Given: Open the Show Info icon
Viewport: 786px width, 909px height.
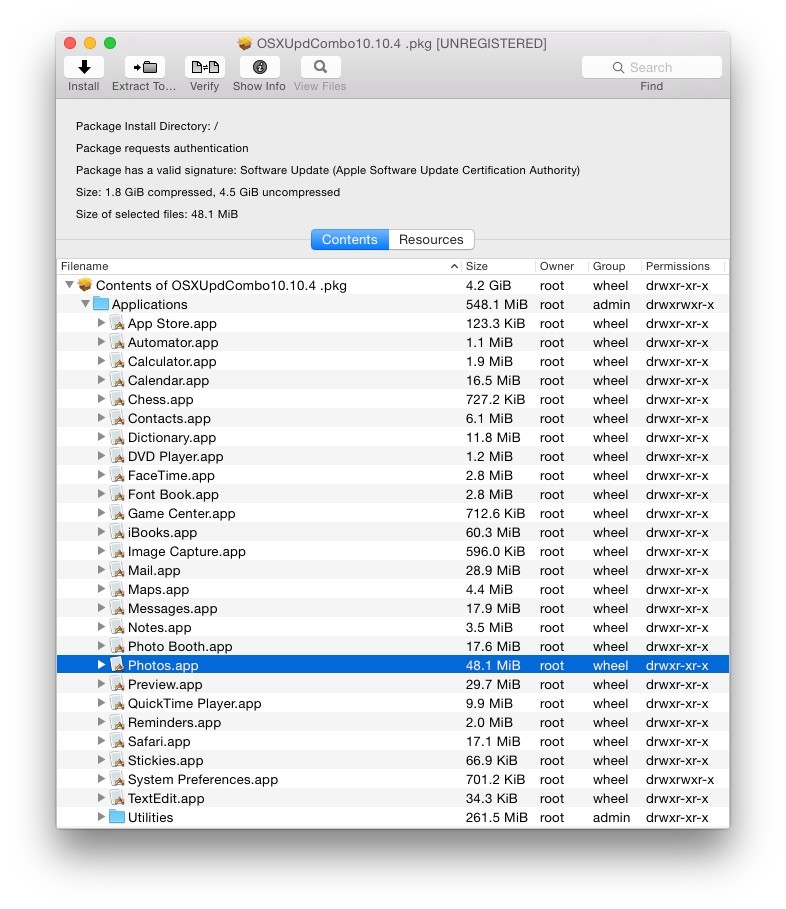Looking at the screenshot, I should tap(260, 67).
